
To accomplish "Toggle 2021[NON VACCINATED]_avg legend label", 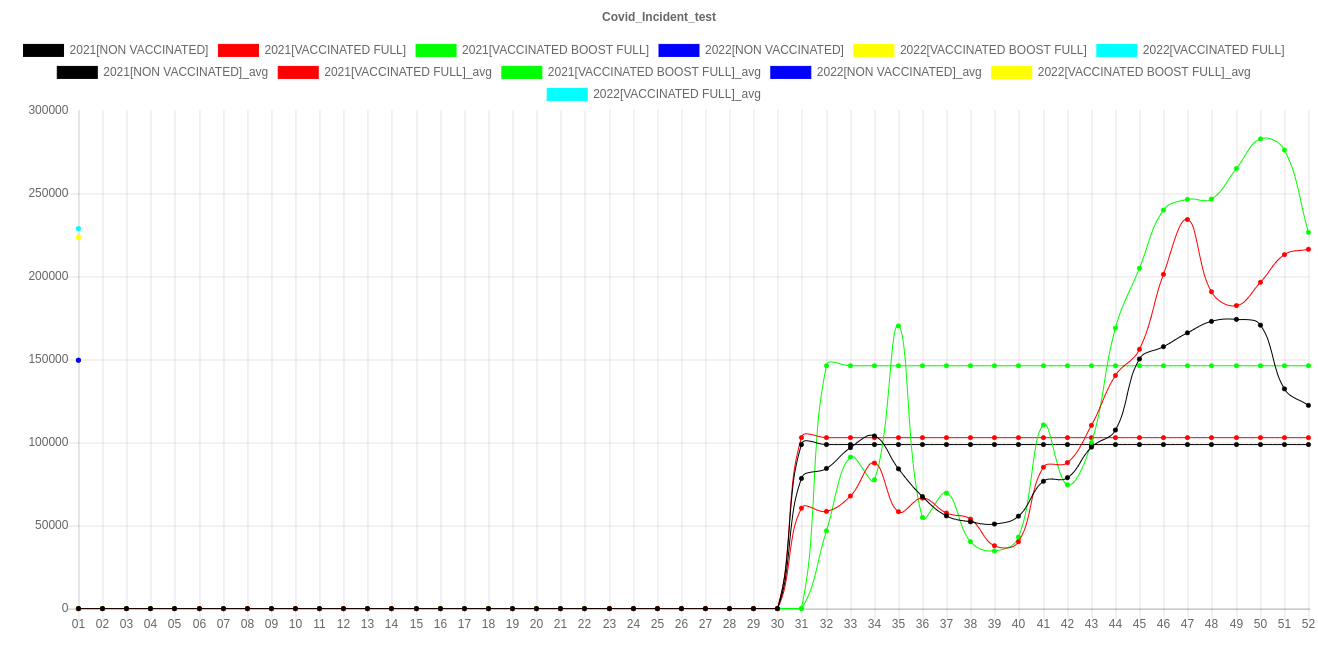I will (186, 72).
